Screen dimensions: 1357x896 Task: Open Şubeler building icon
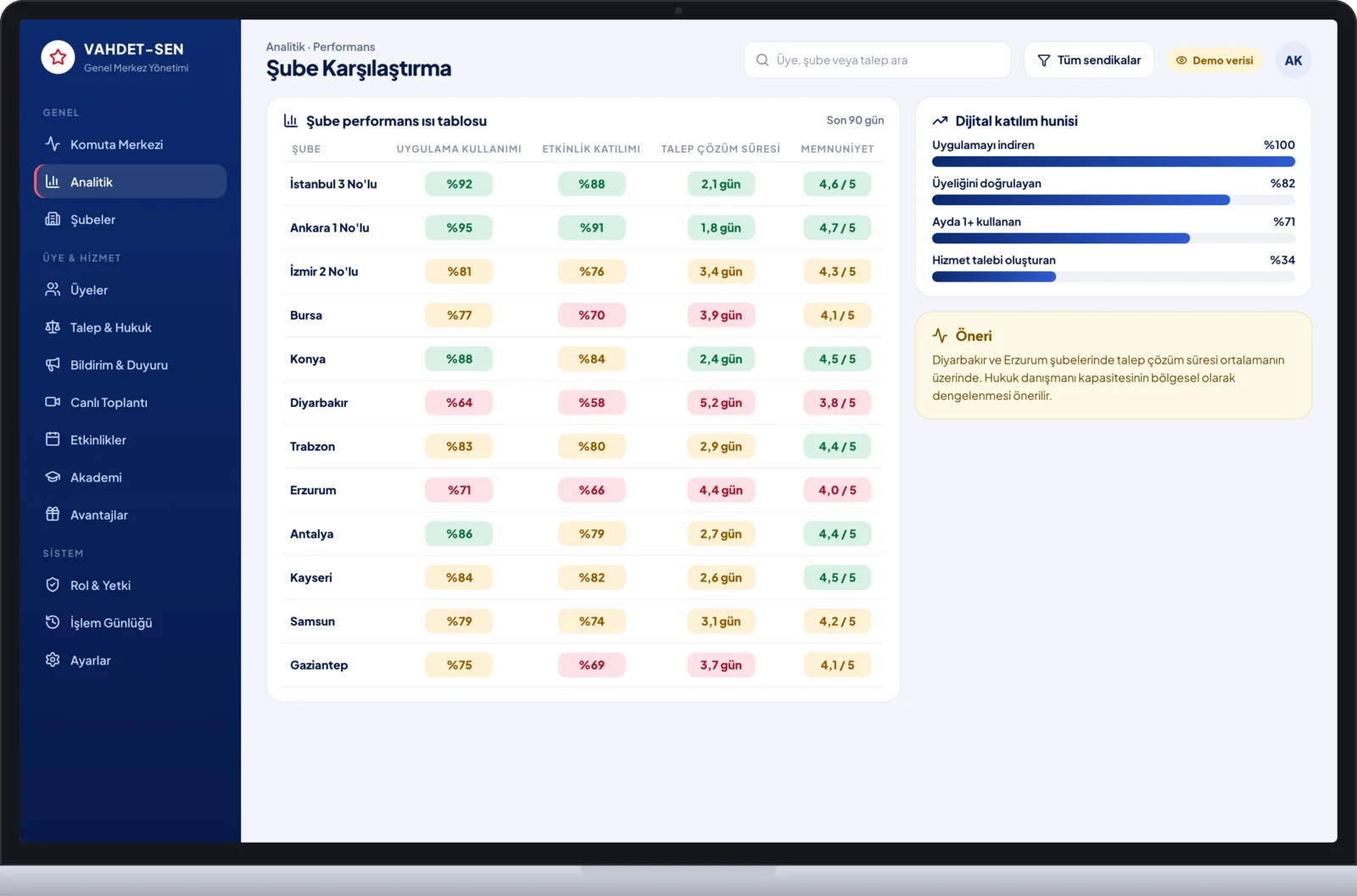[53, 219]
